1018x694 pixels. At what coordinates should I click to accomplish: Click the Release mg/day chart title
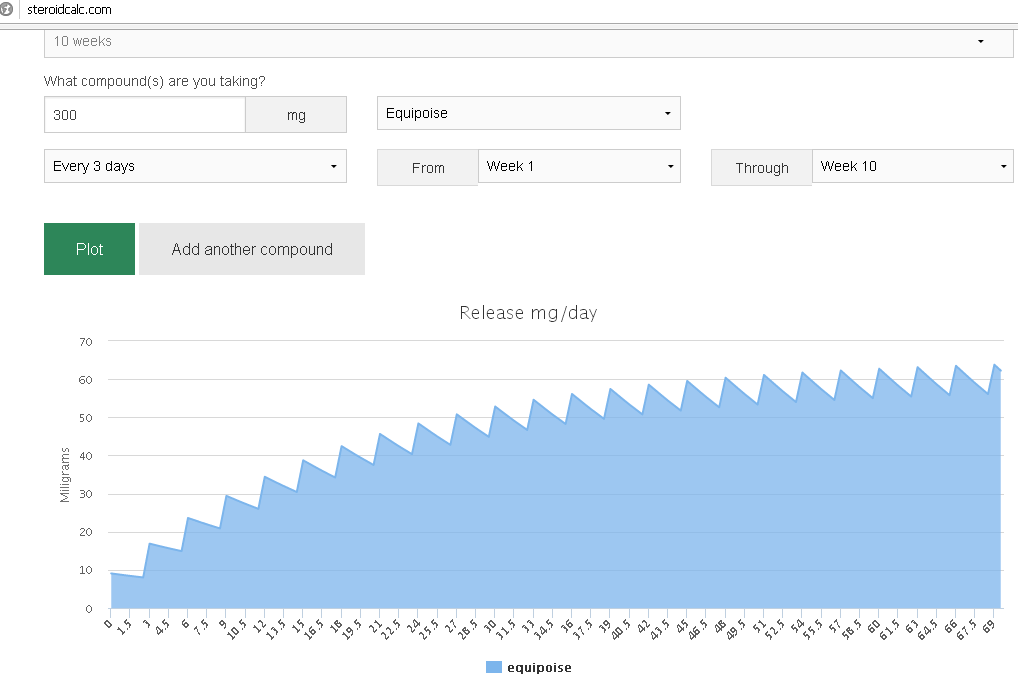[528, 313]
